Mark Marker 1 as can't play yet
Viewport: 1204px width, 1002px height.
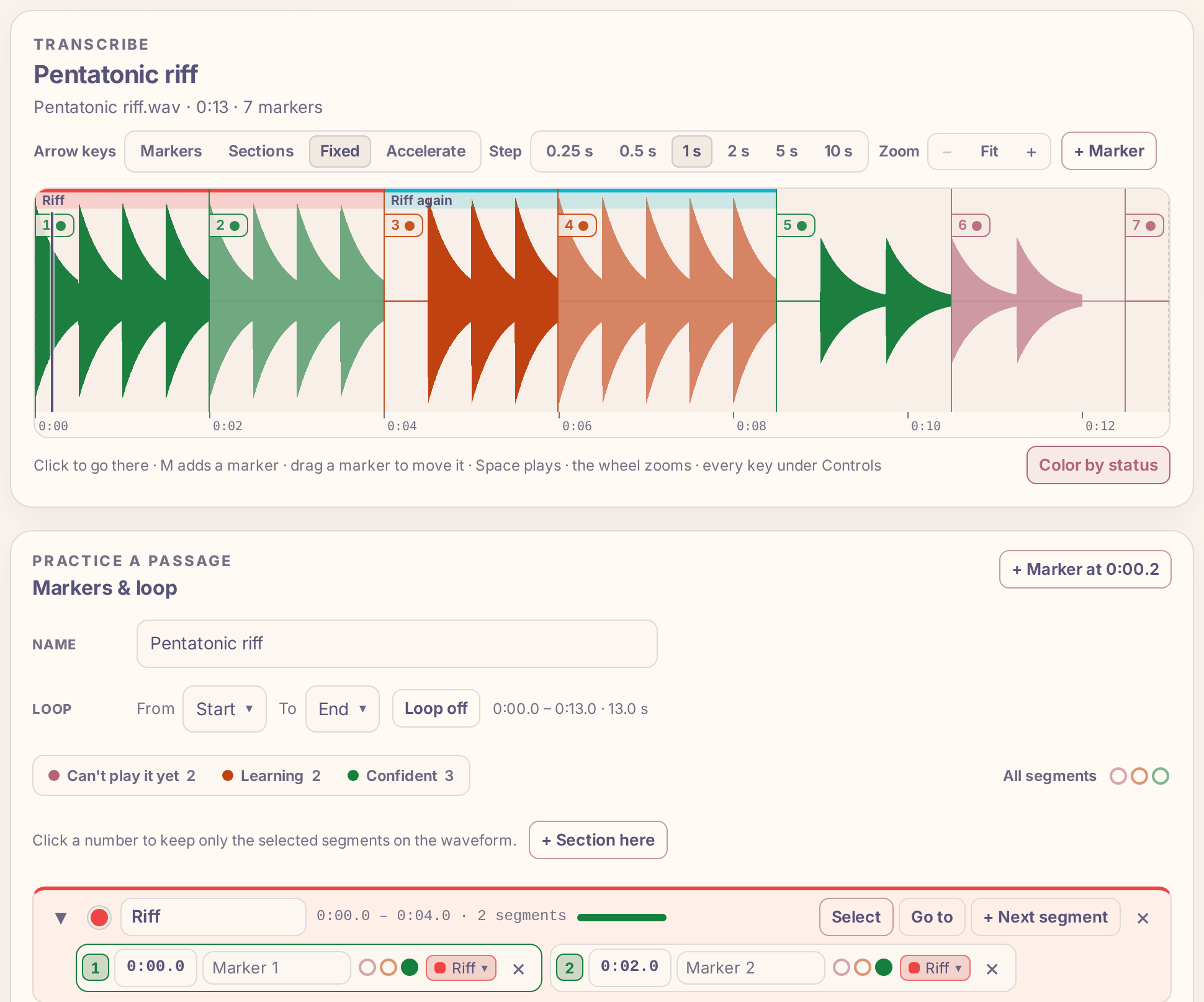click(x=367, y=967)
